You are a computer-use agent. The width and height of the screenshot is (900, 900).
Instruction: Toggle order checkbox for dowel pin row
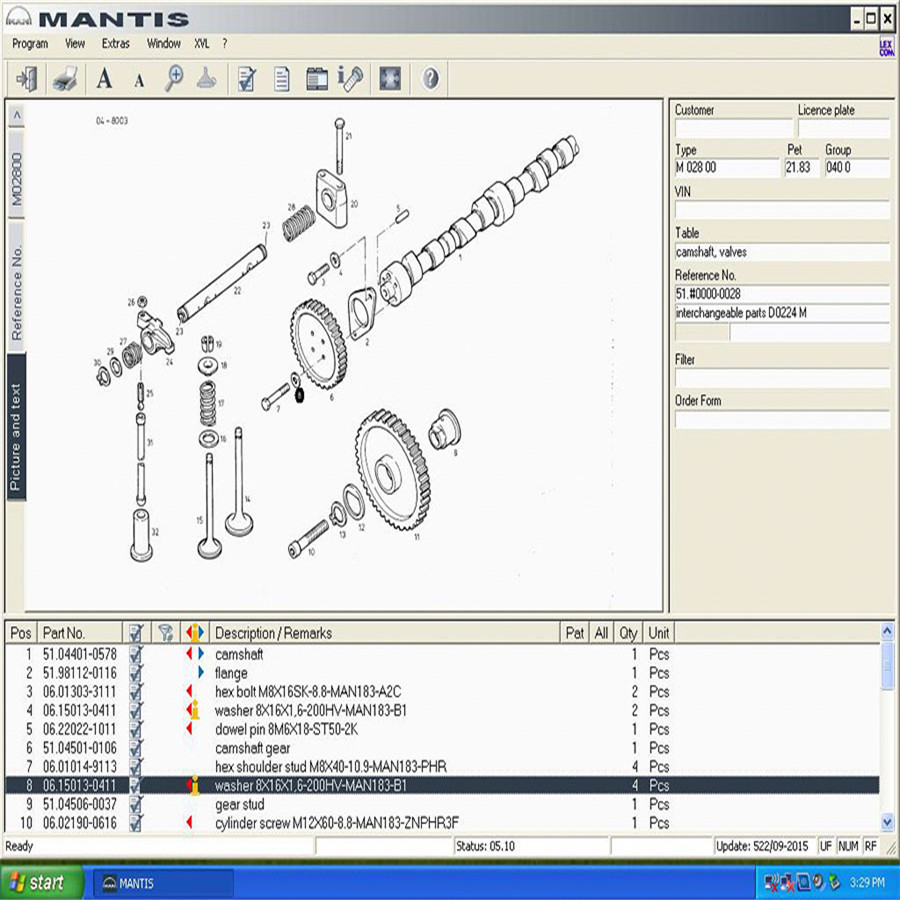136,729
